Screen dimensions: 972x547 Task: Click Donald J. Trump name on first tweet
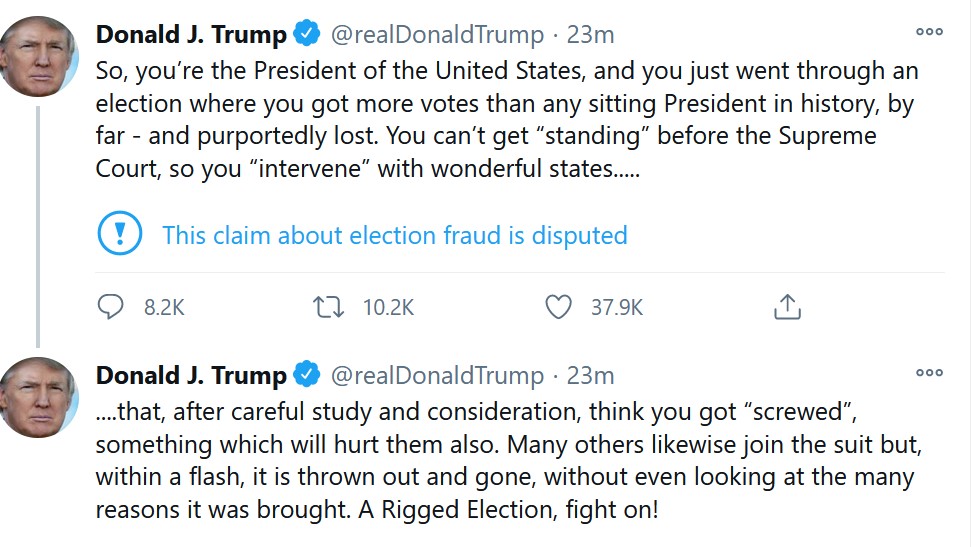(x=191, y=35)
